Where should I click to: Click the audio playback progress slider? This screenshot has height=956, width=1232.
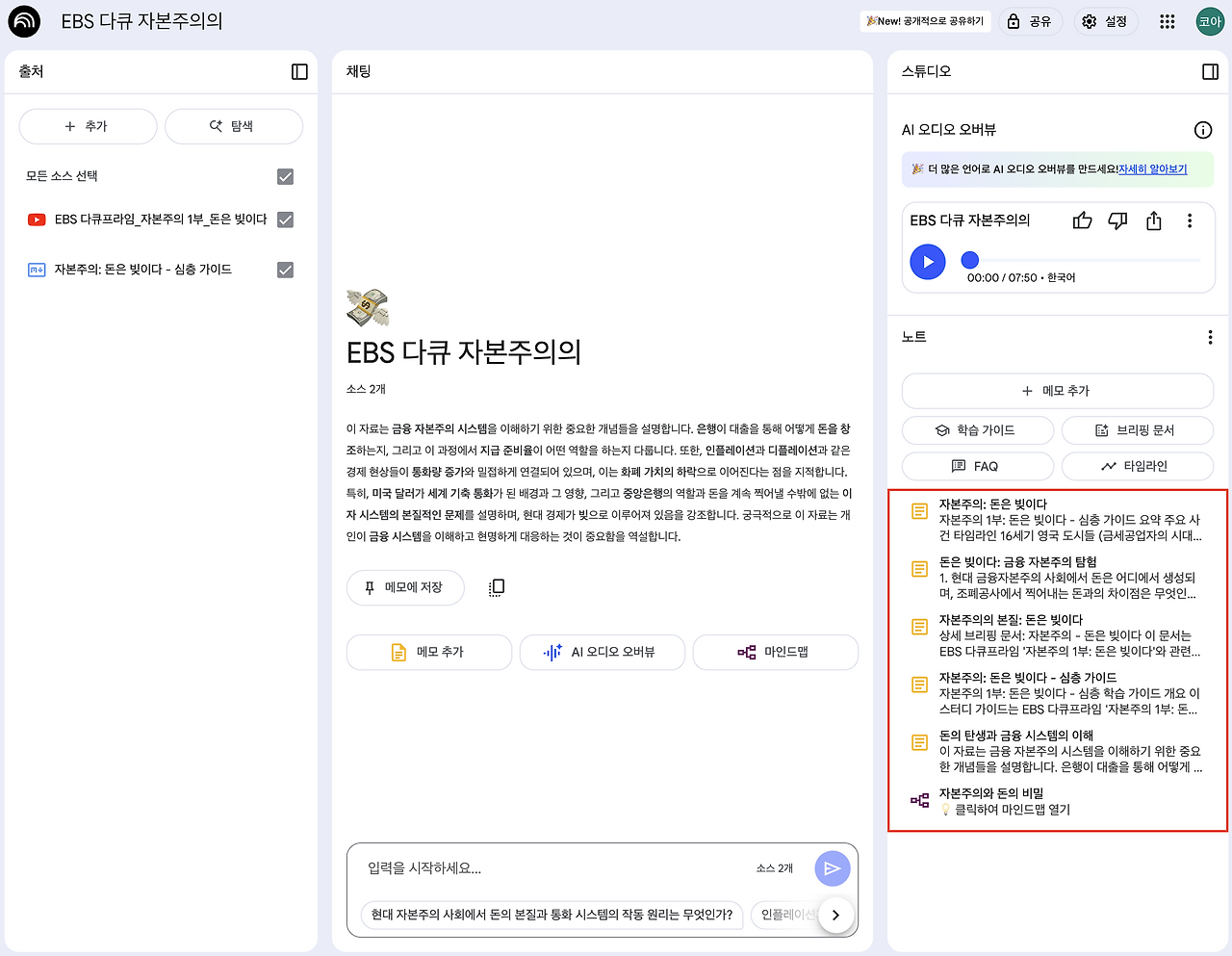point(969,259)
